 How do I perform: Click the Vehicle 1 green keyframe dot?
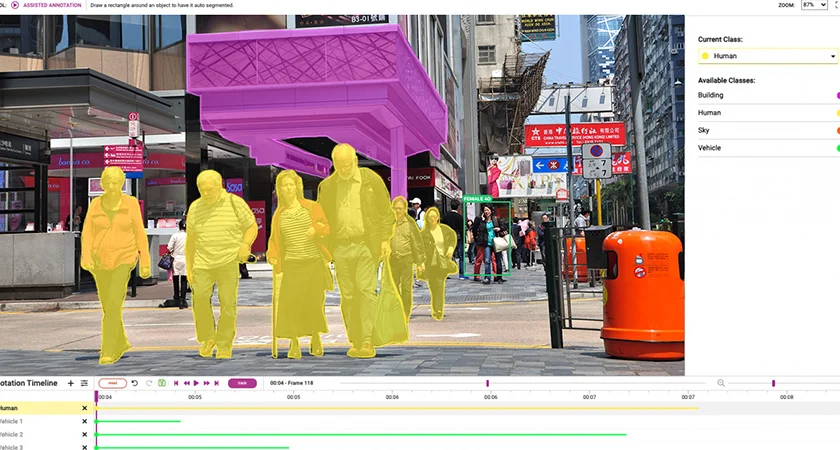click(96, 422)
